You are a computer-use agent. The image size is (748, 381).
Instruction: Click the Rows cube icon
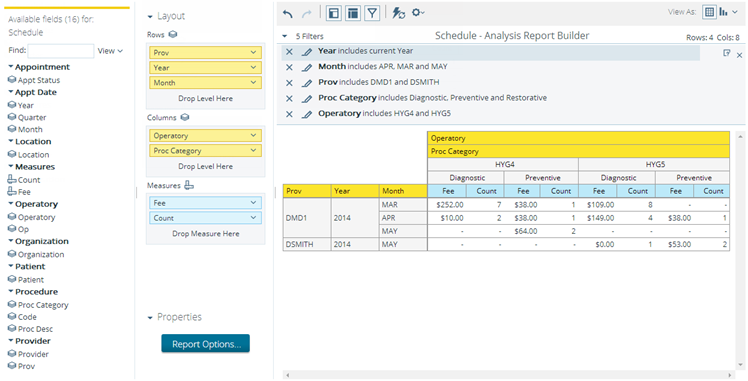click(x=173, y=34)
